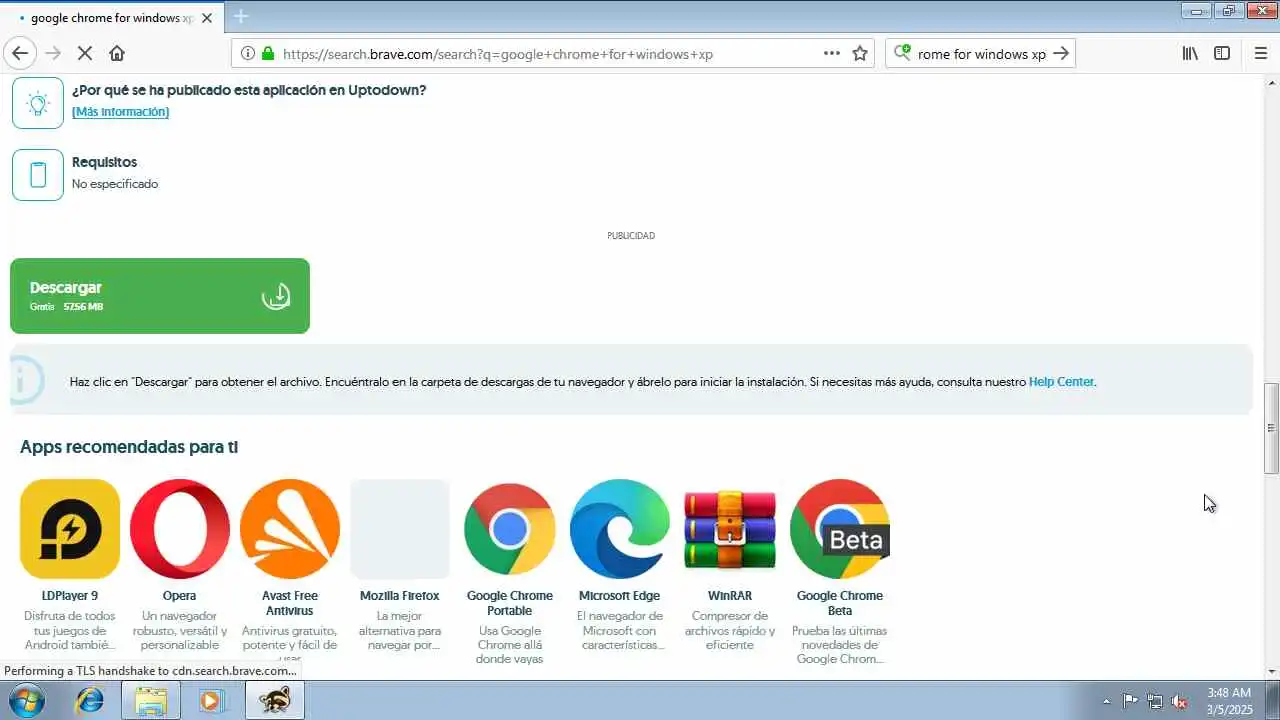Open the Windows Start button
1280x720 pixels.
[x=27, y=700]
